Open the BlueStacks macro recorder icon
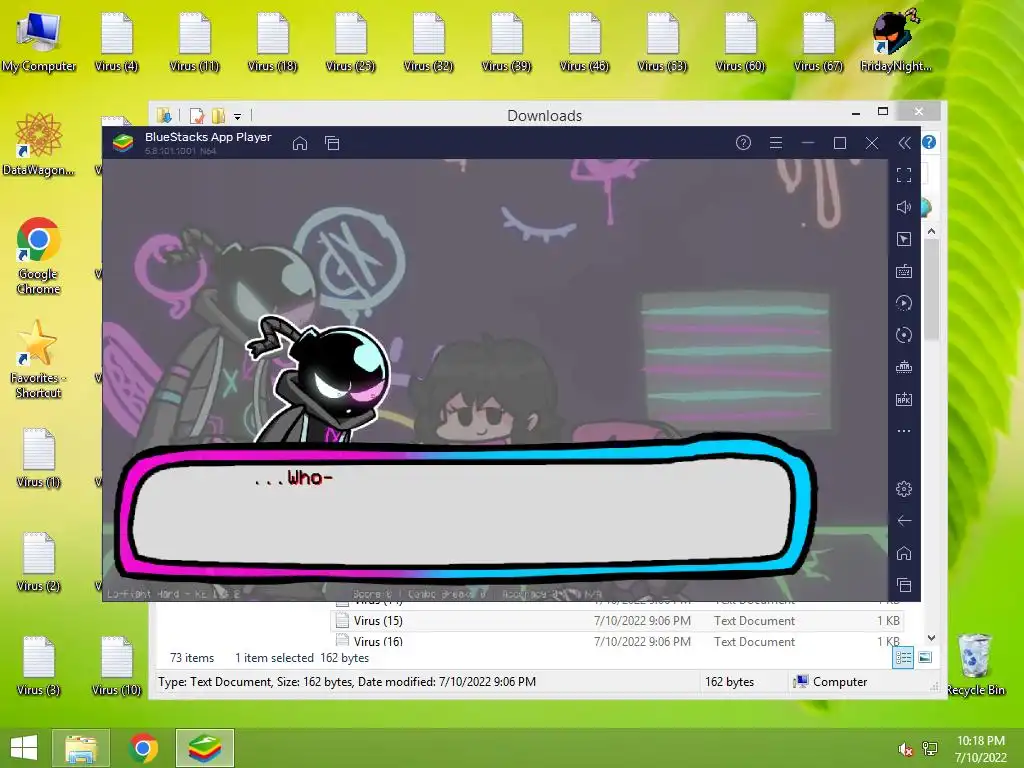 click(904, 303)
